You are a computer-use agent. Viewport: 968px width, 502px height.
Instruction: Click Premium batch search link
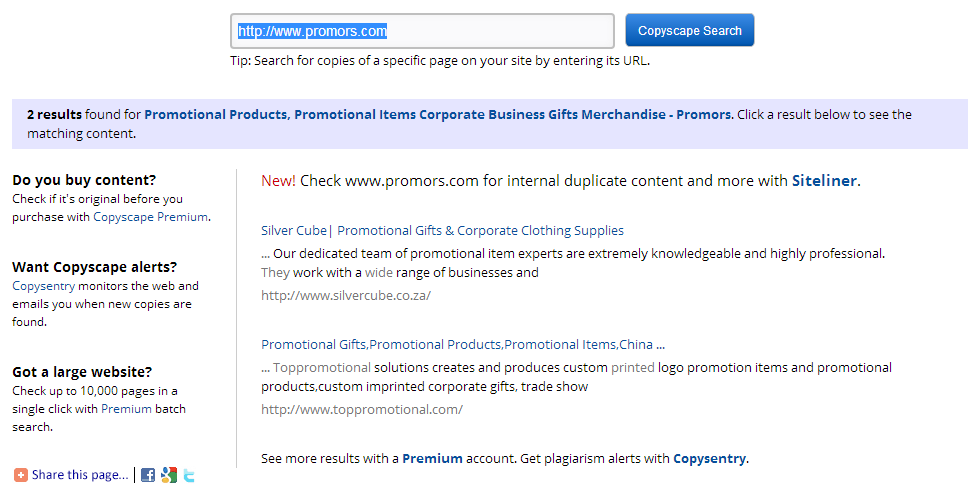point(126,409)
